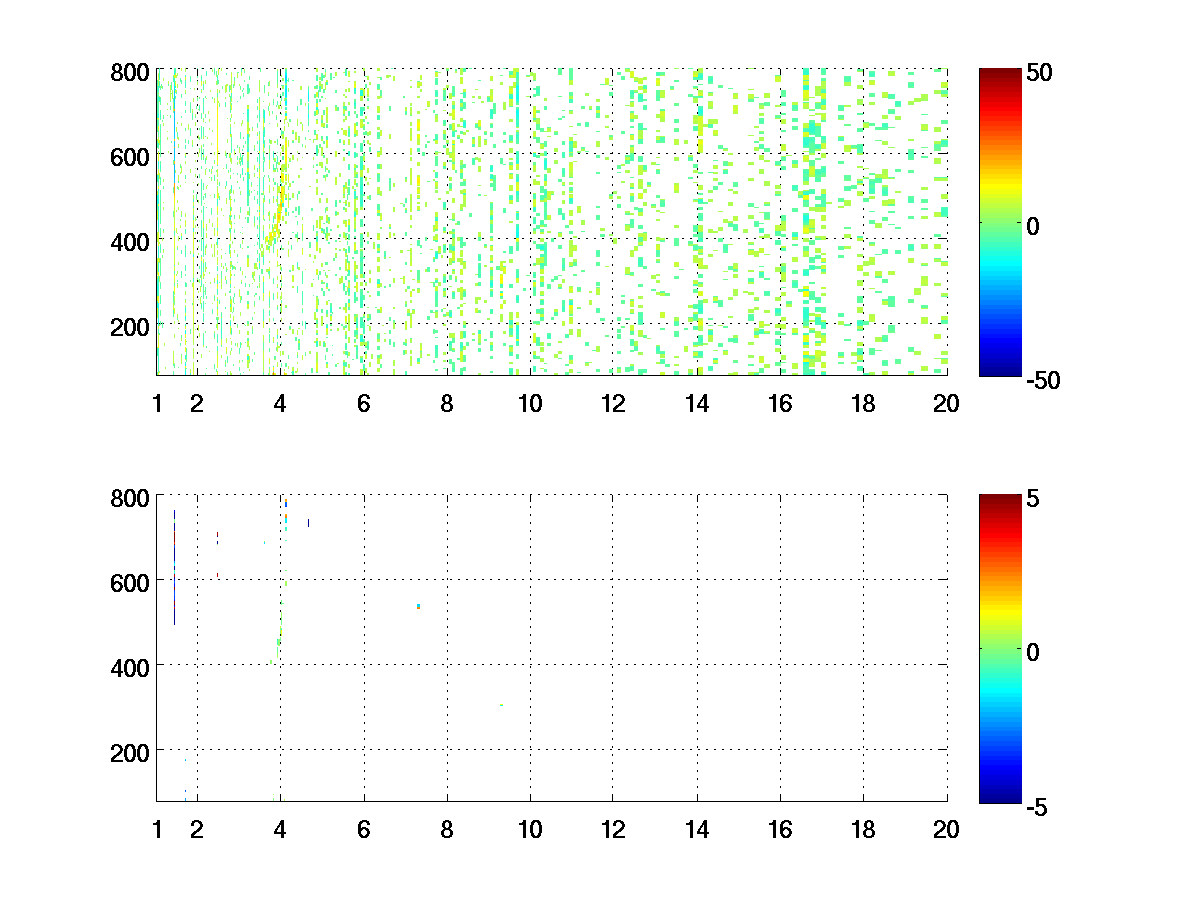Select y-axis tick "400" of the dense heatmap

point(130,241)
